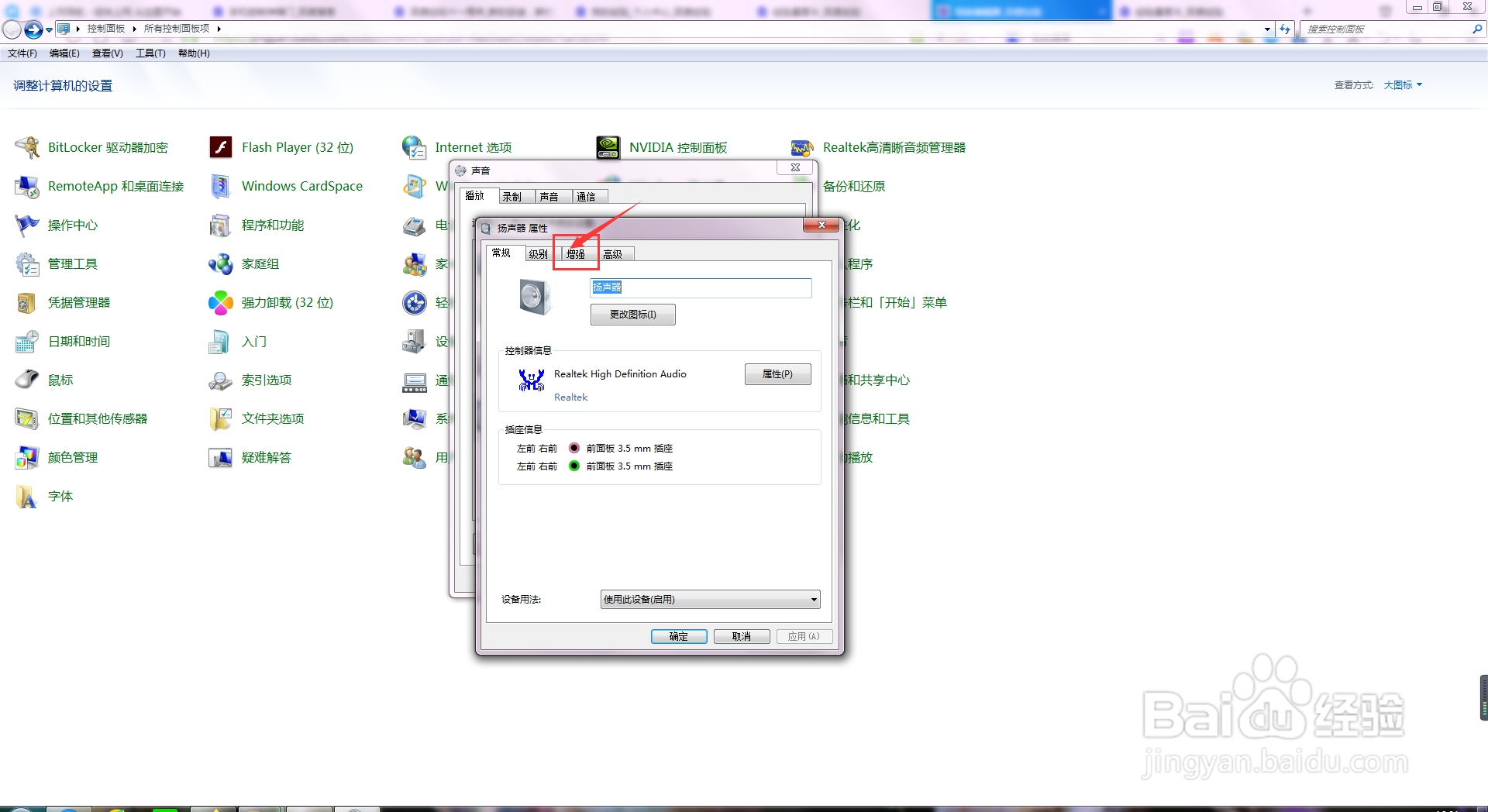Open BitLocker 驱动器加密 icon

pos(27,147)
